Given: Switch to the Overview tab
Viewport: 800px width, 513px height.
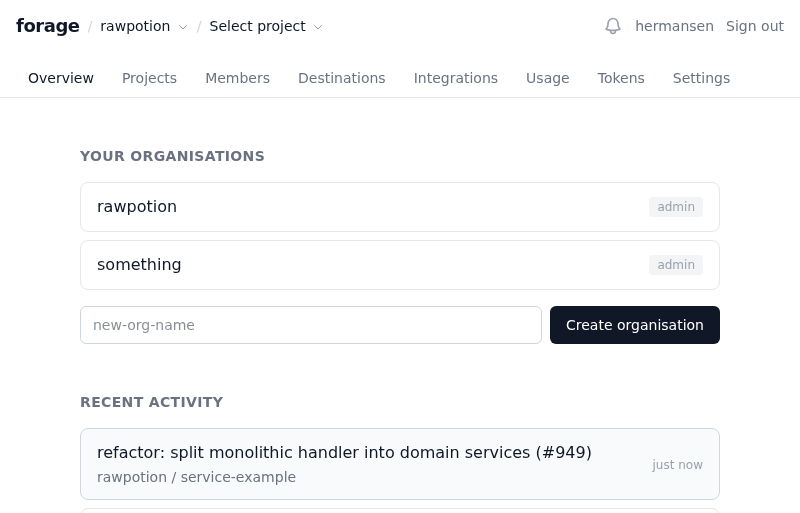Looking at the screenshot, I should tap(61, 78).
